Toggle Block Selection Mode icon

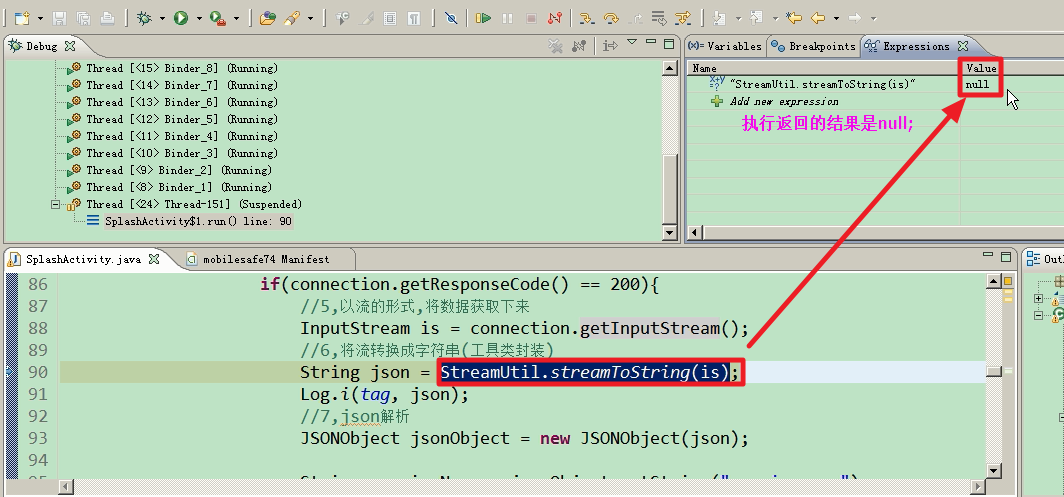pyautogui.click(x=390, y=18)
